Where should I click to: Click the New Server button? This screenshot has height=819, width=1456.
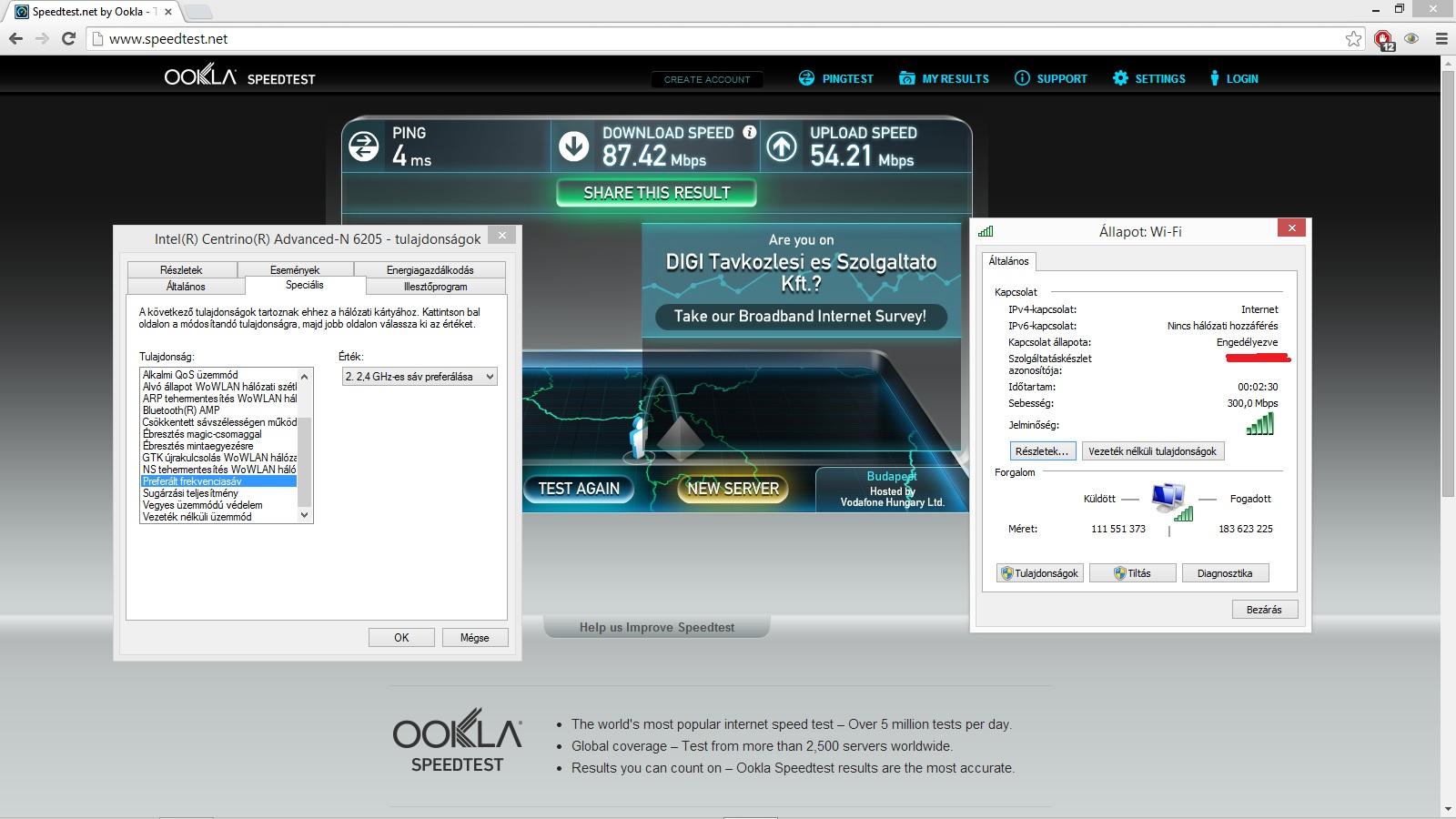tap(733, 489)
